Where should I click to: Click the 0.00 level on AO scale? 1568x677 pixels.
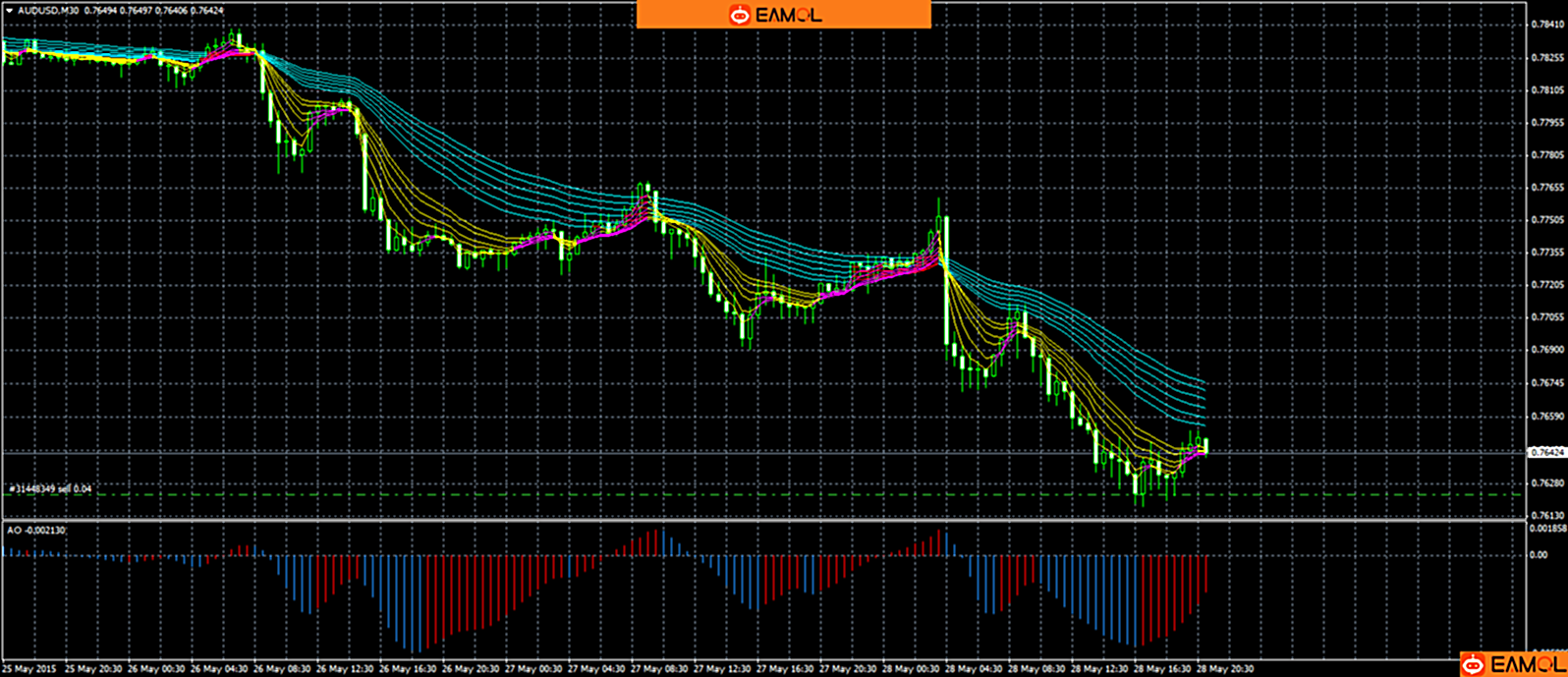1539,555
